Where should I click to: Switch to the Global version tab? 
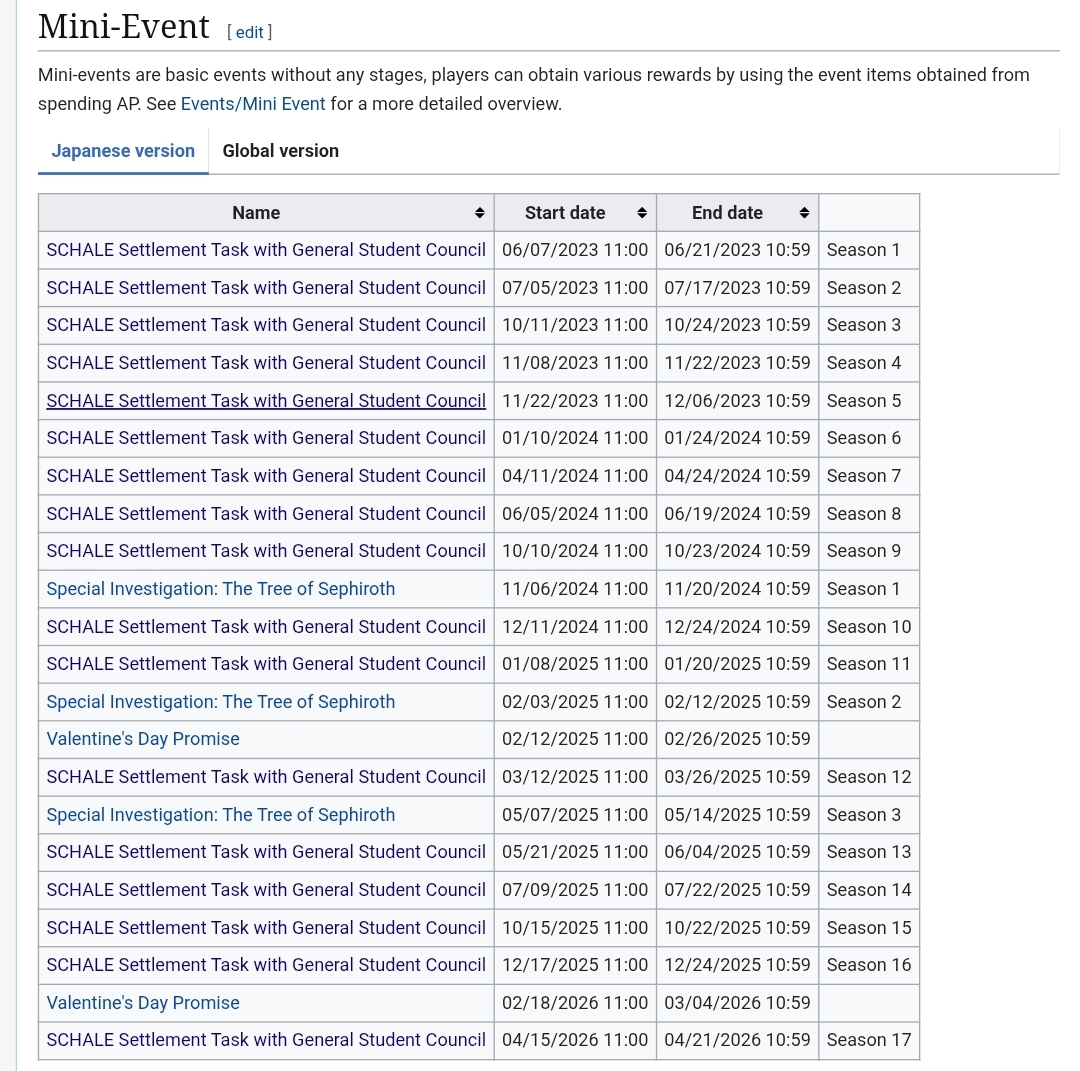click(280, 151)
